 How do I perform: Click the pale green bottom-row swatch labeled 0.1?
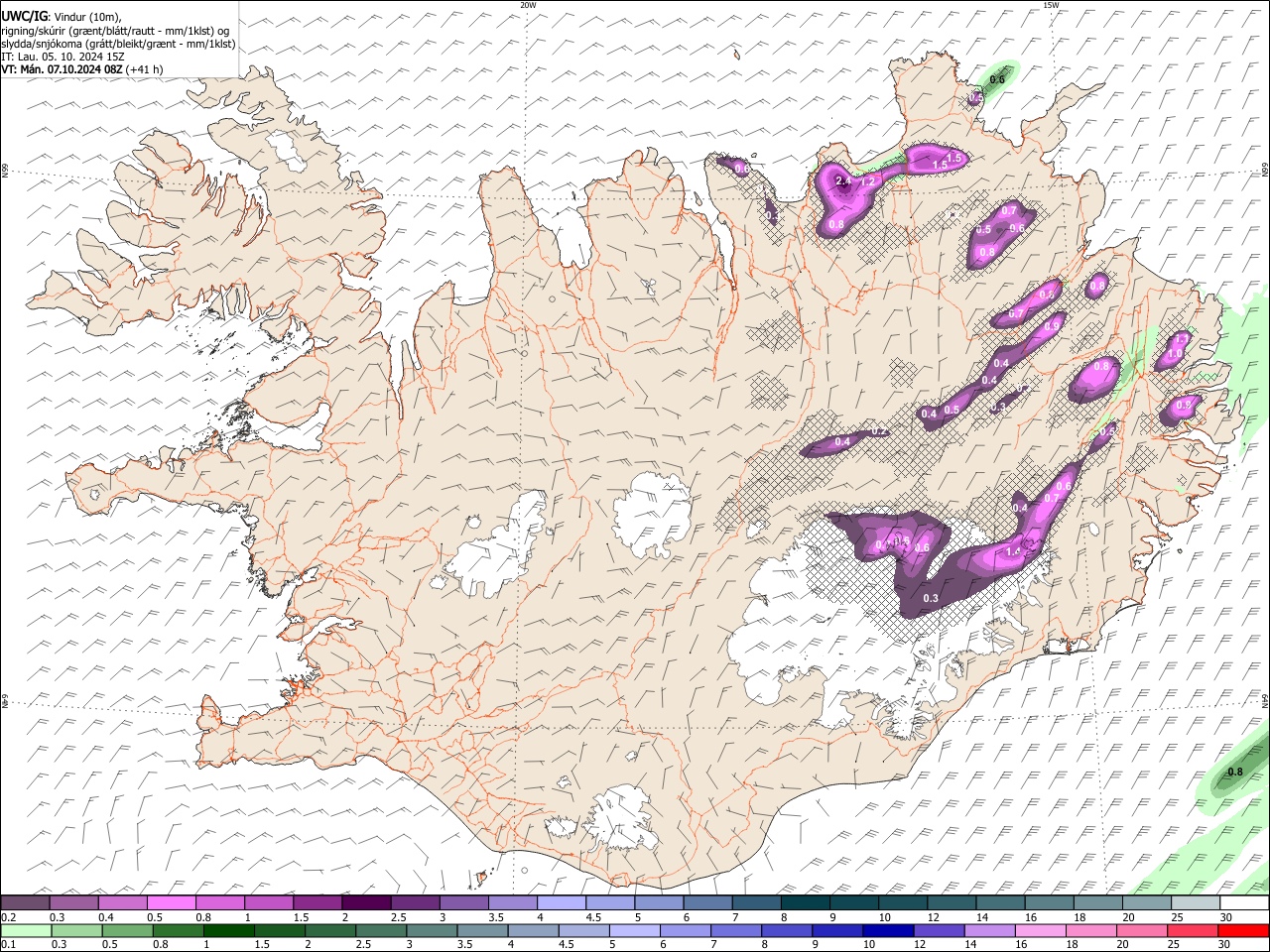coord(26,930)
